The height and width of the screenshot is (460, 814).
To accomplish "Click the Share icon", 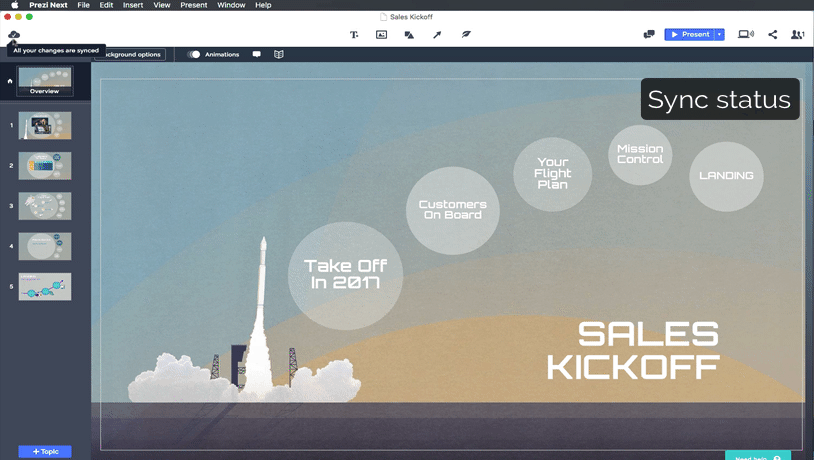I will coord(773,35).
